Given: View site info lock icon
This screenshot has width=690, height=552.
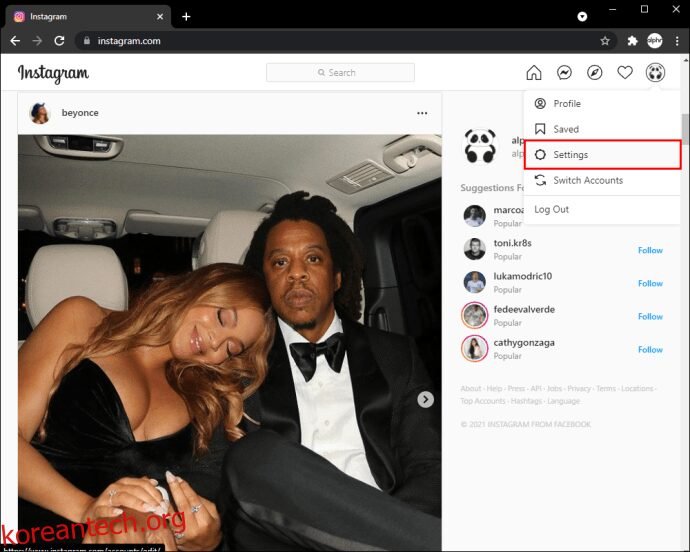Looking at the screenshot, I should pyautogui.click(x=87, y=41).
